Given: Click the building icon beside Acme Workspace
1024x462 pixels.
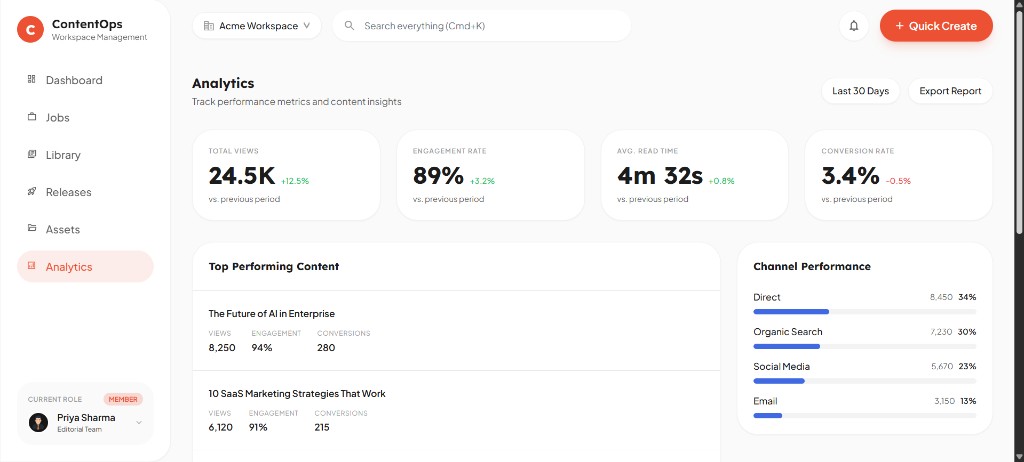Looking at the screenshot, I should tap(209, 26).
